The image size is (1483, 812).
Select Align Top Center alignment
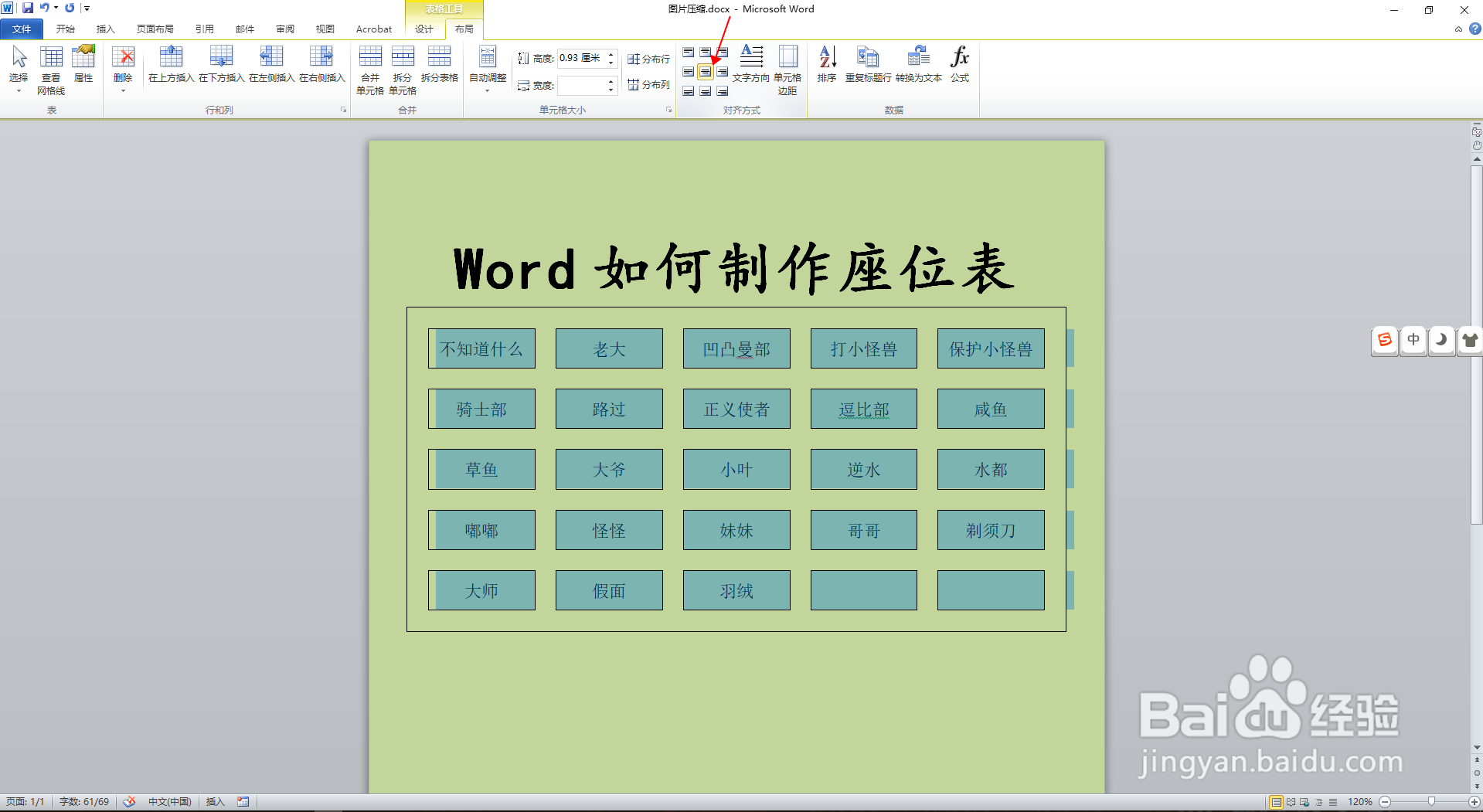coord(705,53)
